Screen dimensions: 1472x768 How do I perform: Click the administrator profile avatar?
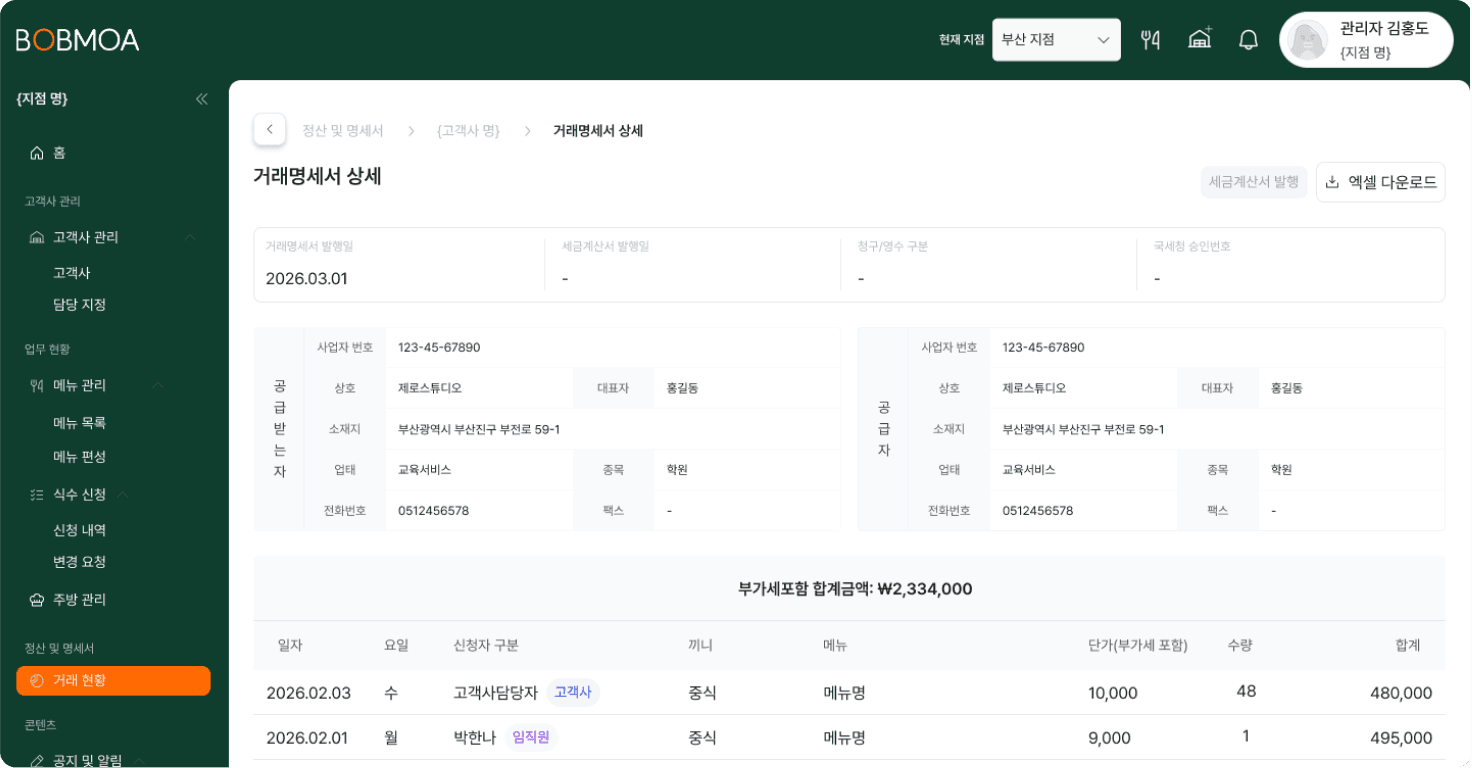point(1306,40)
